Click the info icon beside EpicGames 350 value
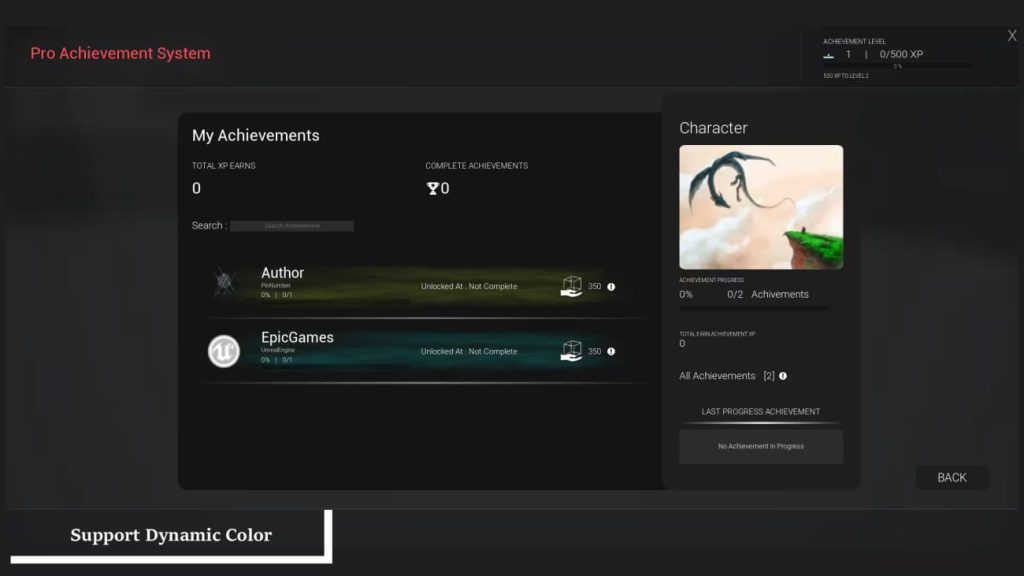Viewport: 1024px width, 576px height. (611, 351)
